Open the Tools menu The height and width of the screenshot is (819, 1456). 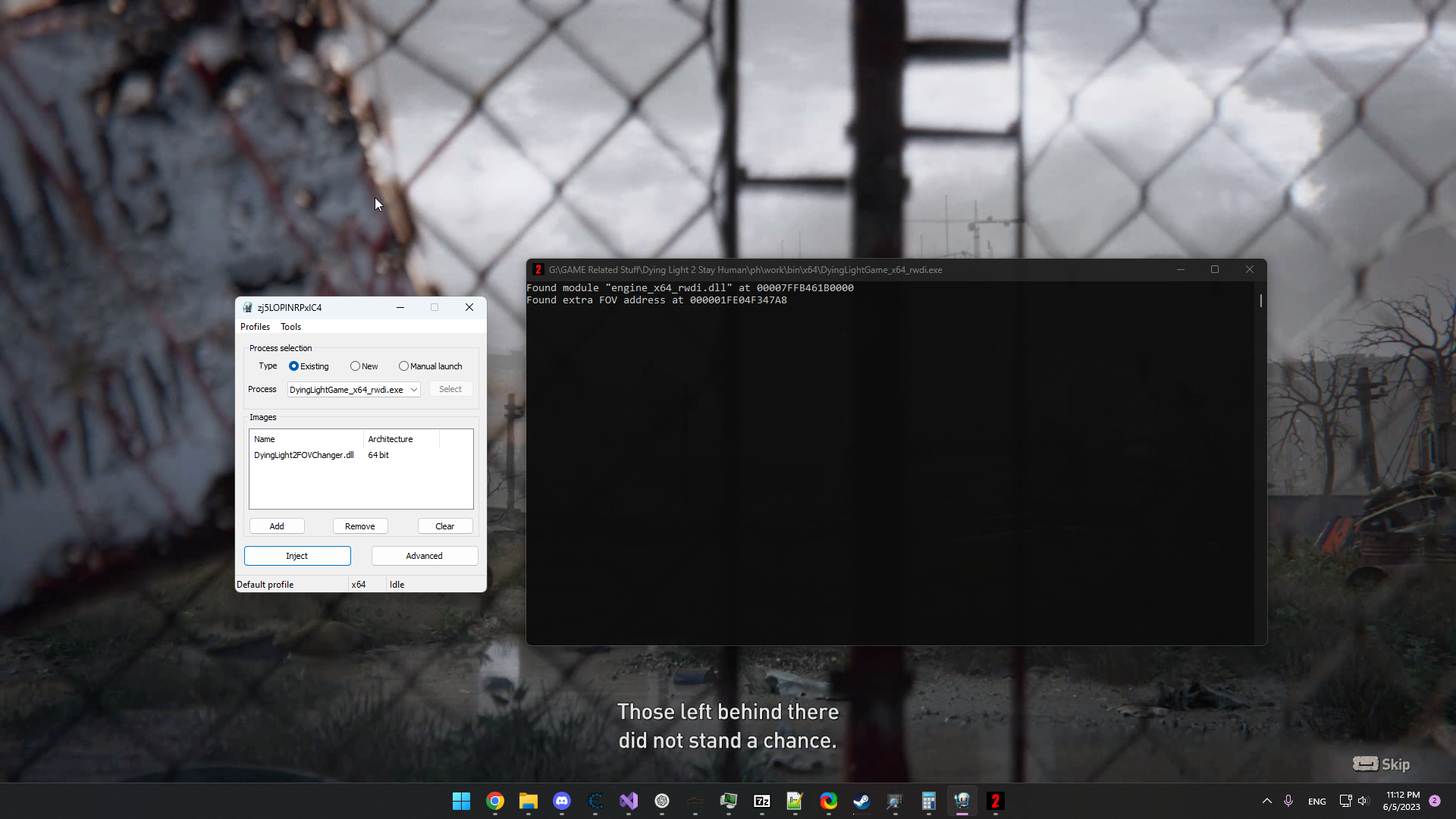[x=290, y=327]
